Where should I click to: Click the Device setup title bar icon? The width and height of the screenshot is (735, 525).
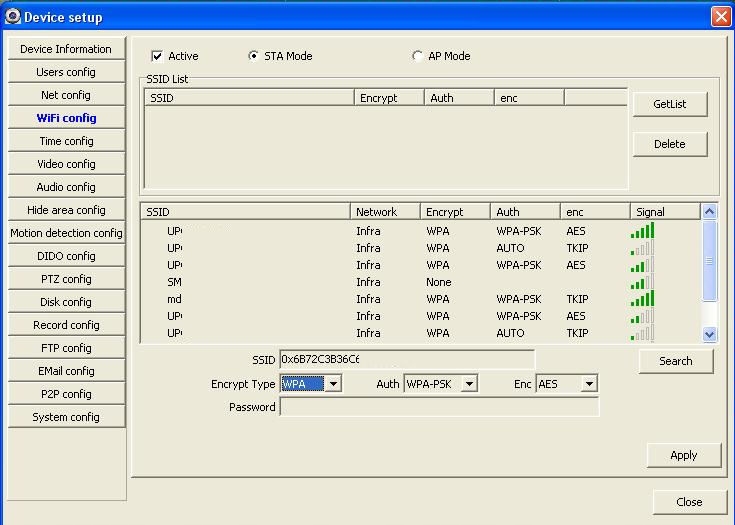[x=12, y=16]
